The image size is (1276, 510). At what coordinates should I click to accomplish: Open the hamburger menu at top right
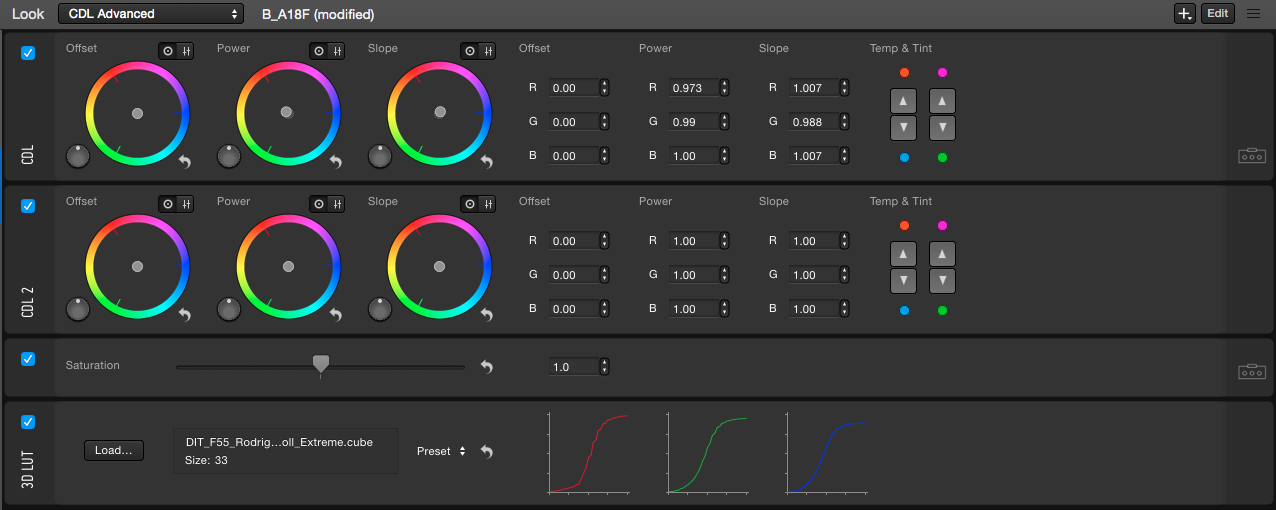1253,14
